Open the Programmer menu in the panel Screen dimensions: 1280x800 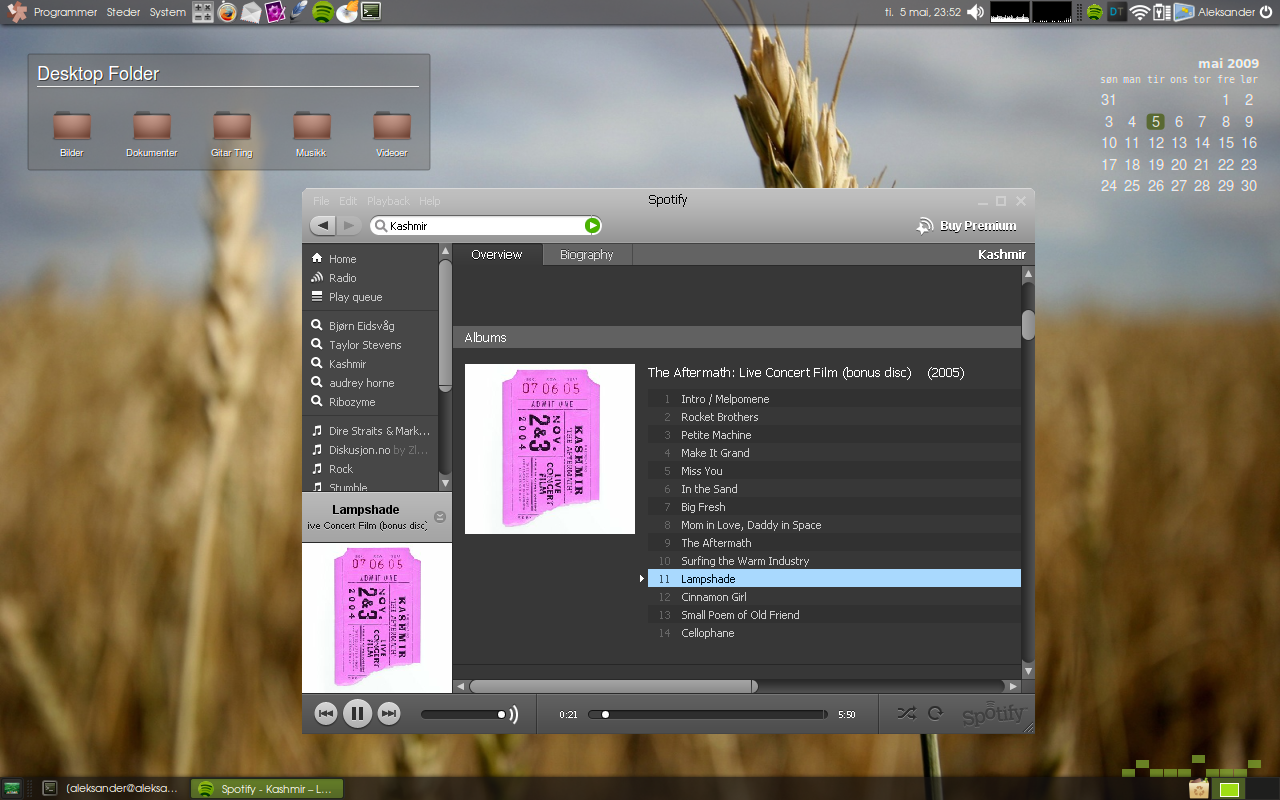point(66,12)
